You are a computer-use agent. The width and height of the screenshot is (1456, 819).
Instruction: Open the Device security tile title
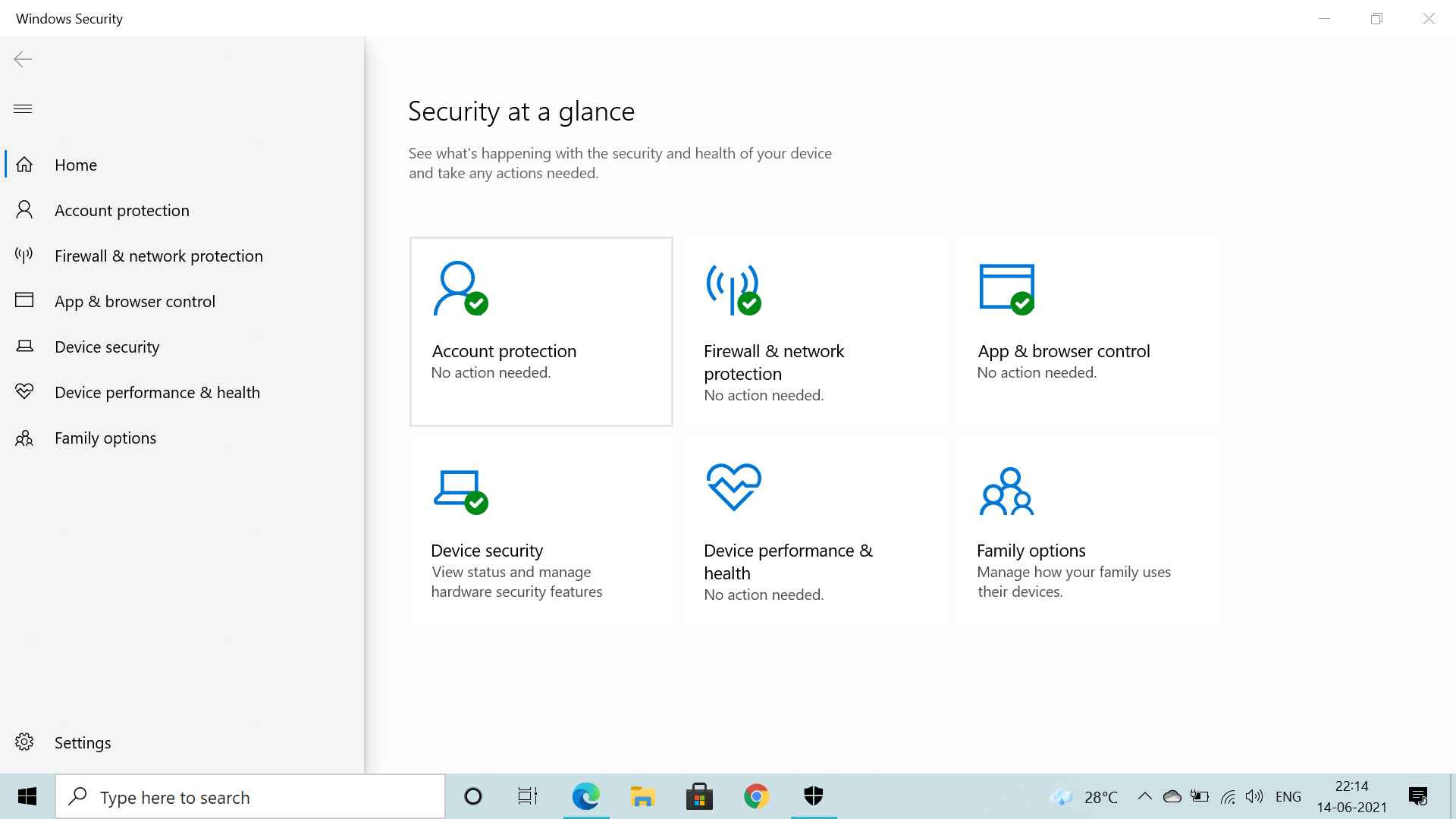pos(487,551)
